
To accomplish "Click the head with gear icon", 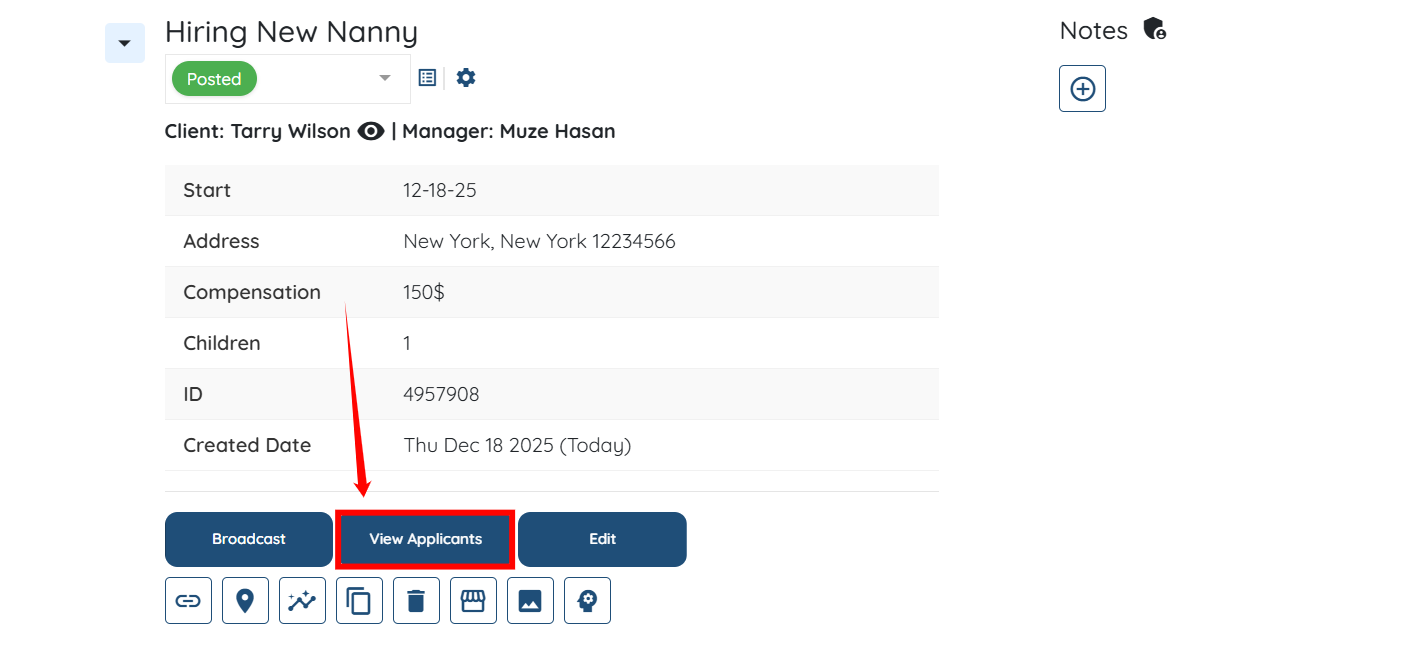I will 587,600.
